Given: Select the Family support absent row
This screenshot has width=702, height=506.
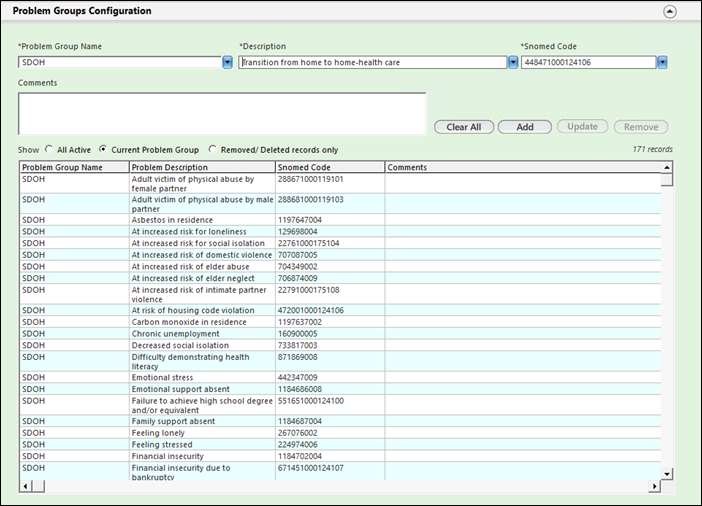Looking at the screenshot, I should pyautogui.click(x=340, y=421).
